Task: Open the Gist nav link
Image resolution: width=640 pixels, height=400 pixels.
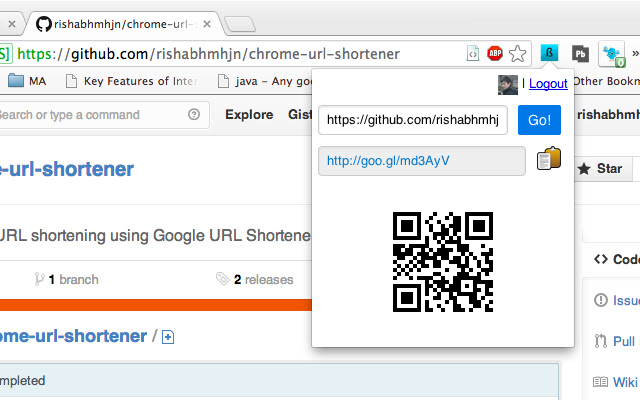Action: (x=300, y=115)
